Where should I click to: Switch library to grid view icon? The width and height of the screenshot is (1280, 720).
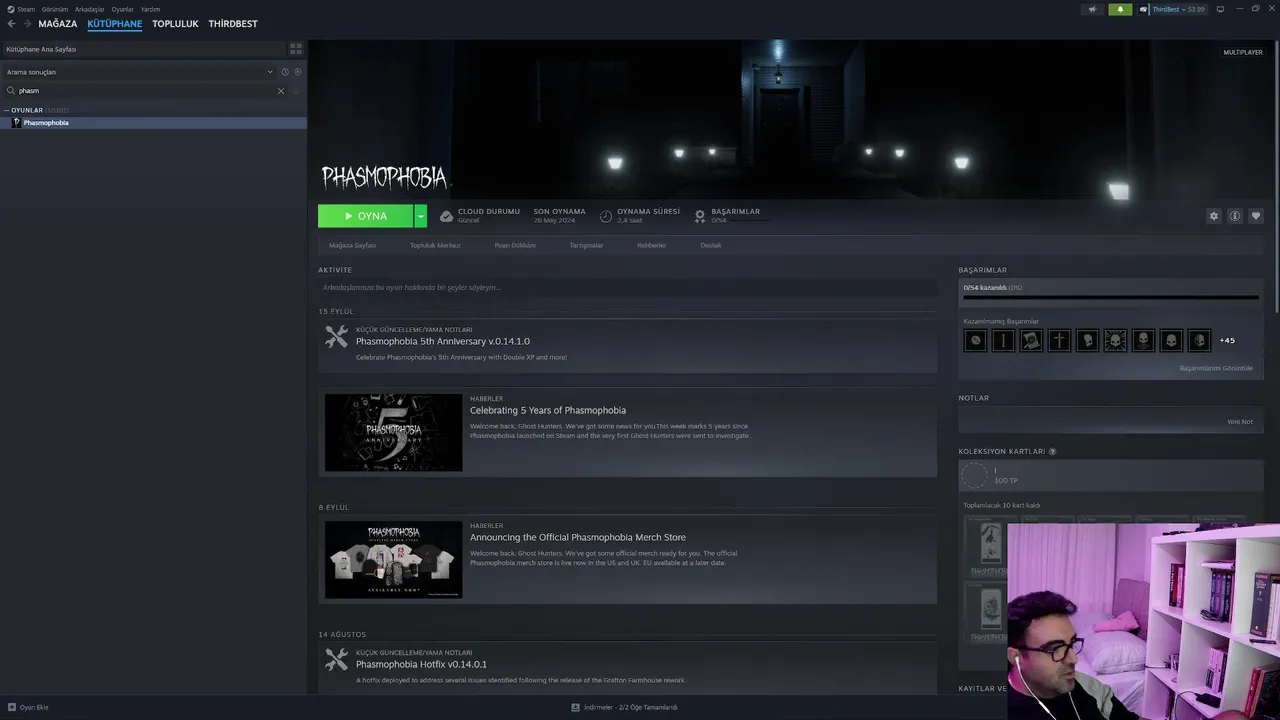pyautogui.click(x=296, y=48)
